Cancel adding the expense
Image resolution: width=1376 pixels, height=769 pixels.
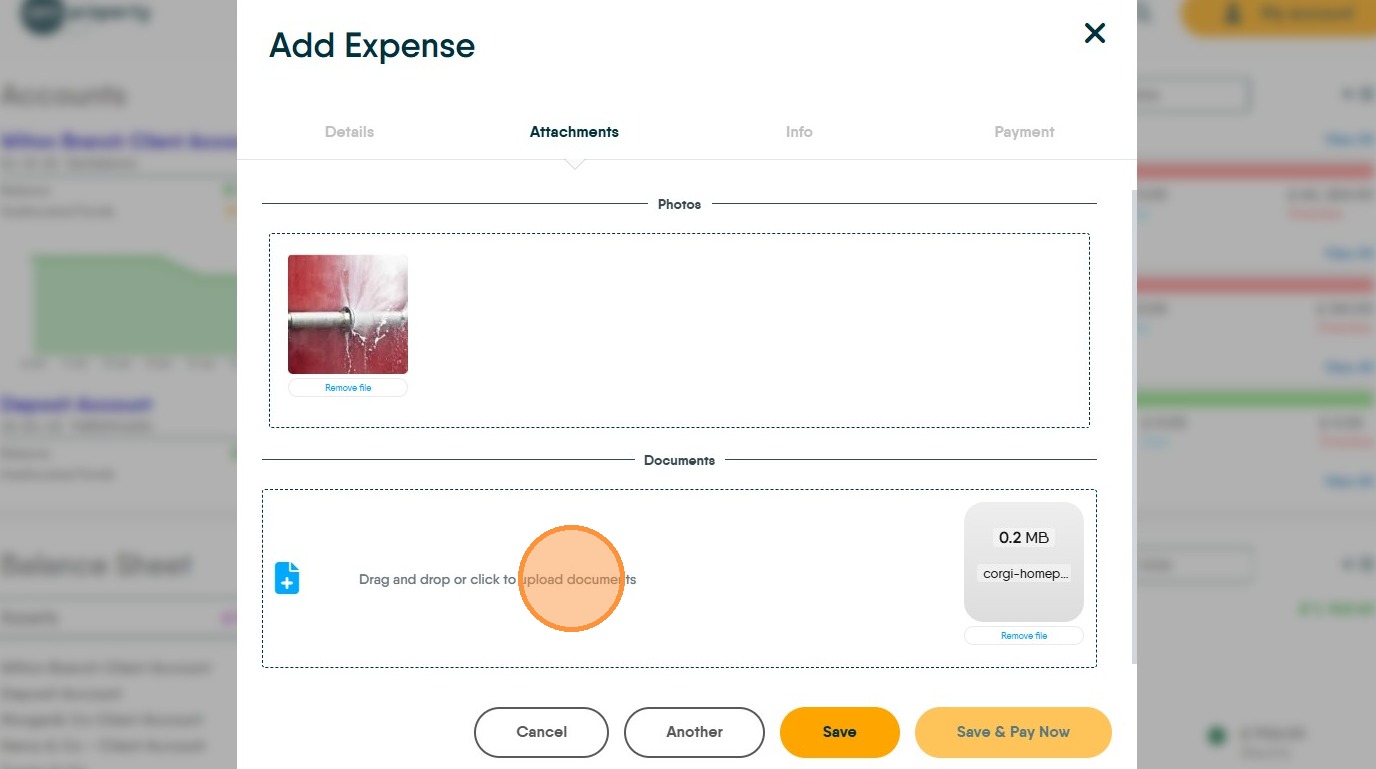541,732
